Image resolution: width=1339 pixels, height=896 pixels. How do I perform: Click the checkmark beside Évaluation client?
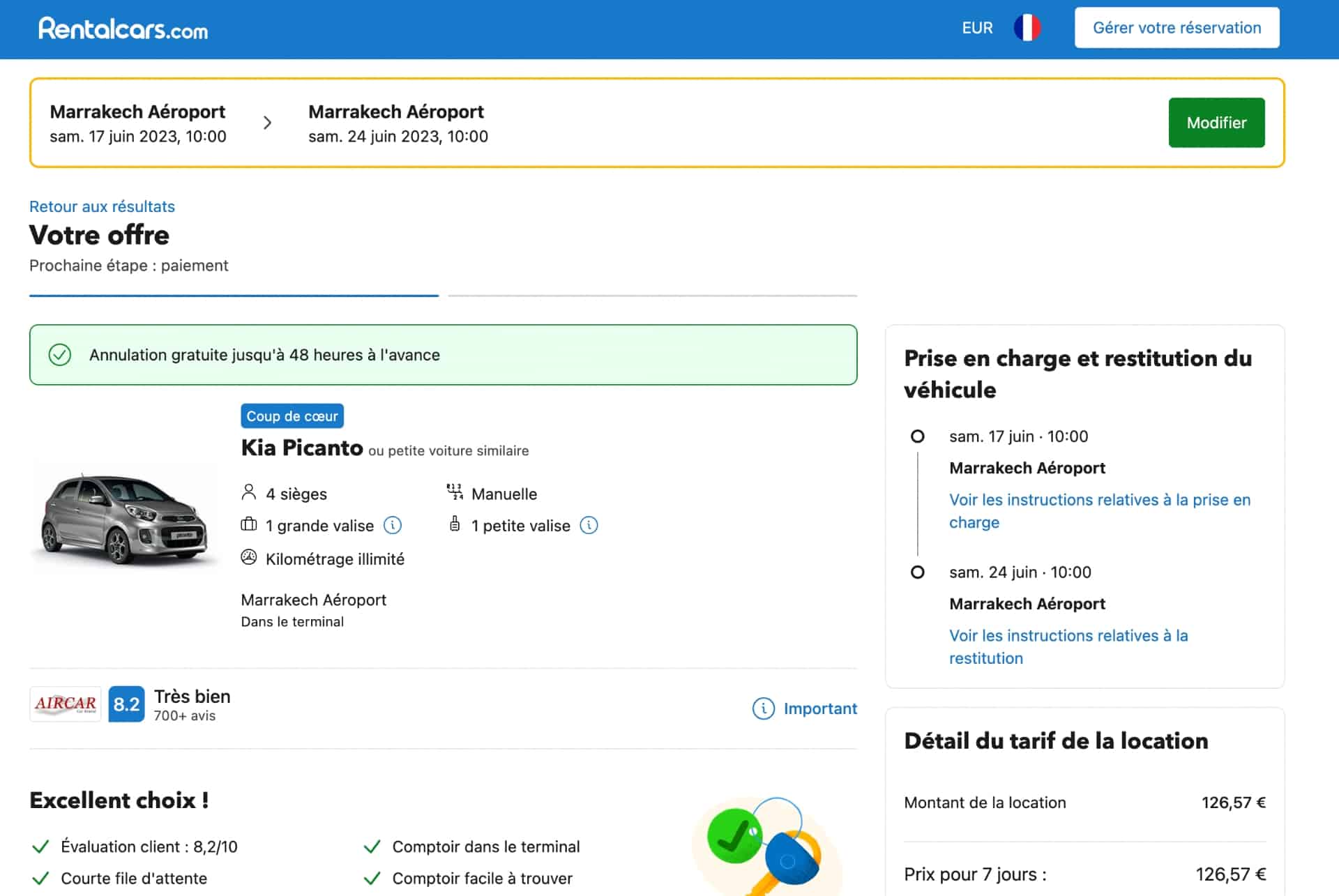(x=40, y=846)
